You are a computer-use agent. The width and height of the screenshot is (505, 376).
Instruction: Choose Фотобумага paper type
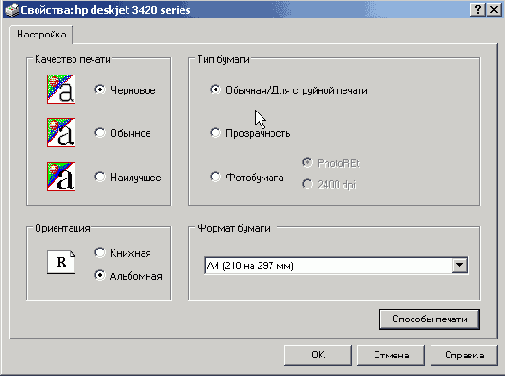pyautogui.click(x=215, y=177)
